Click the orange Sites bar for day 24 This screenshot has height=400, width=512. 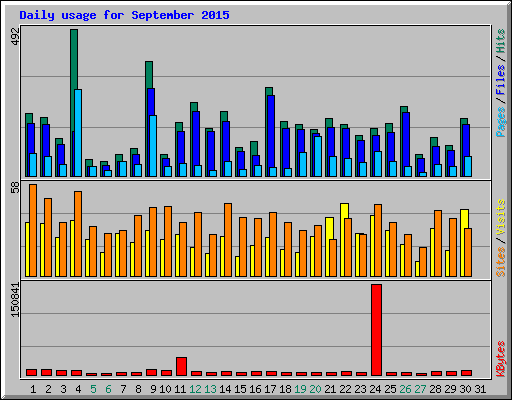point(378,241)
